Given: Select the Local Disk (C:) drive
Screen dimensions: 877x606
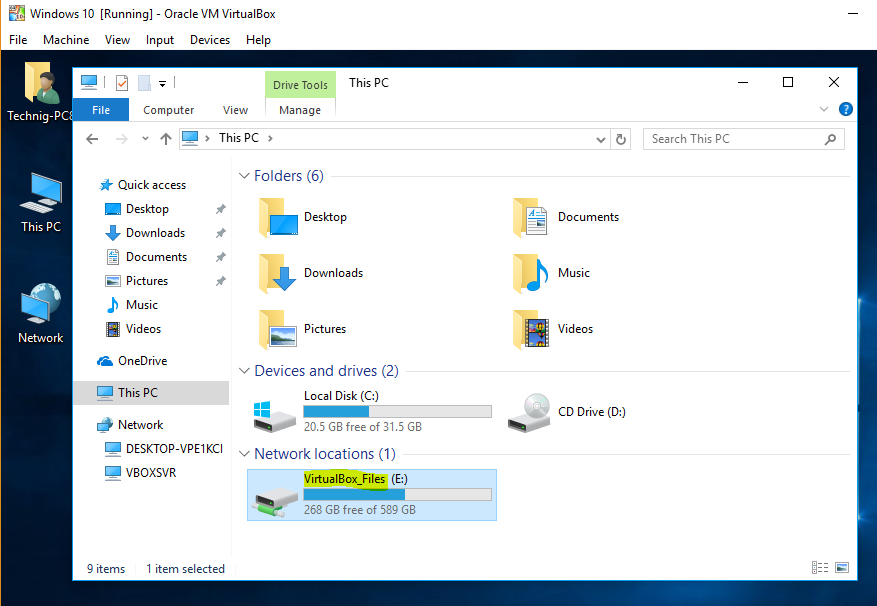Looking at the screenshot, I should (x=370, y=411).
